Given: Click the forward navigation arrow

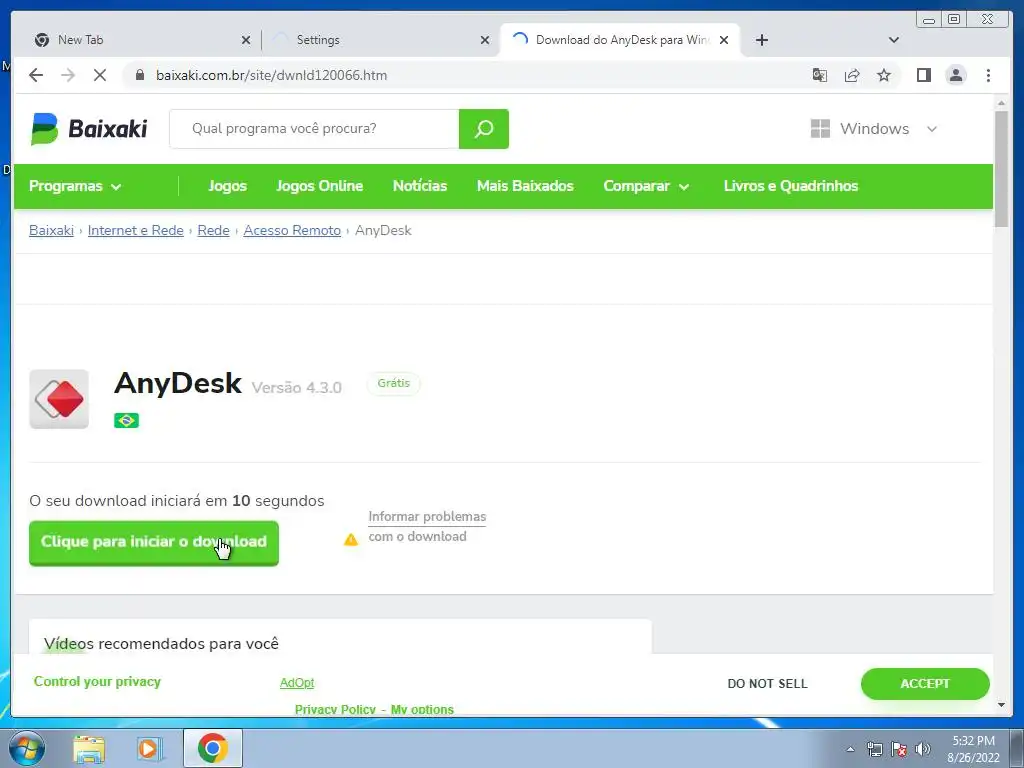Looking at the screenshot, I should (68, 75).
